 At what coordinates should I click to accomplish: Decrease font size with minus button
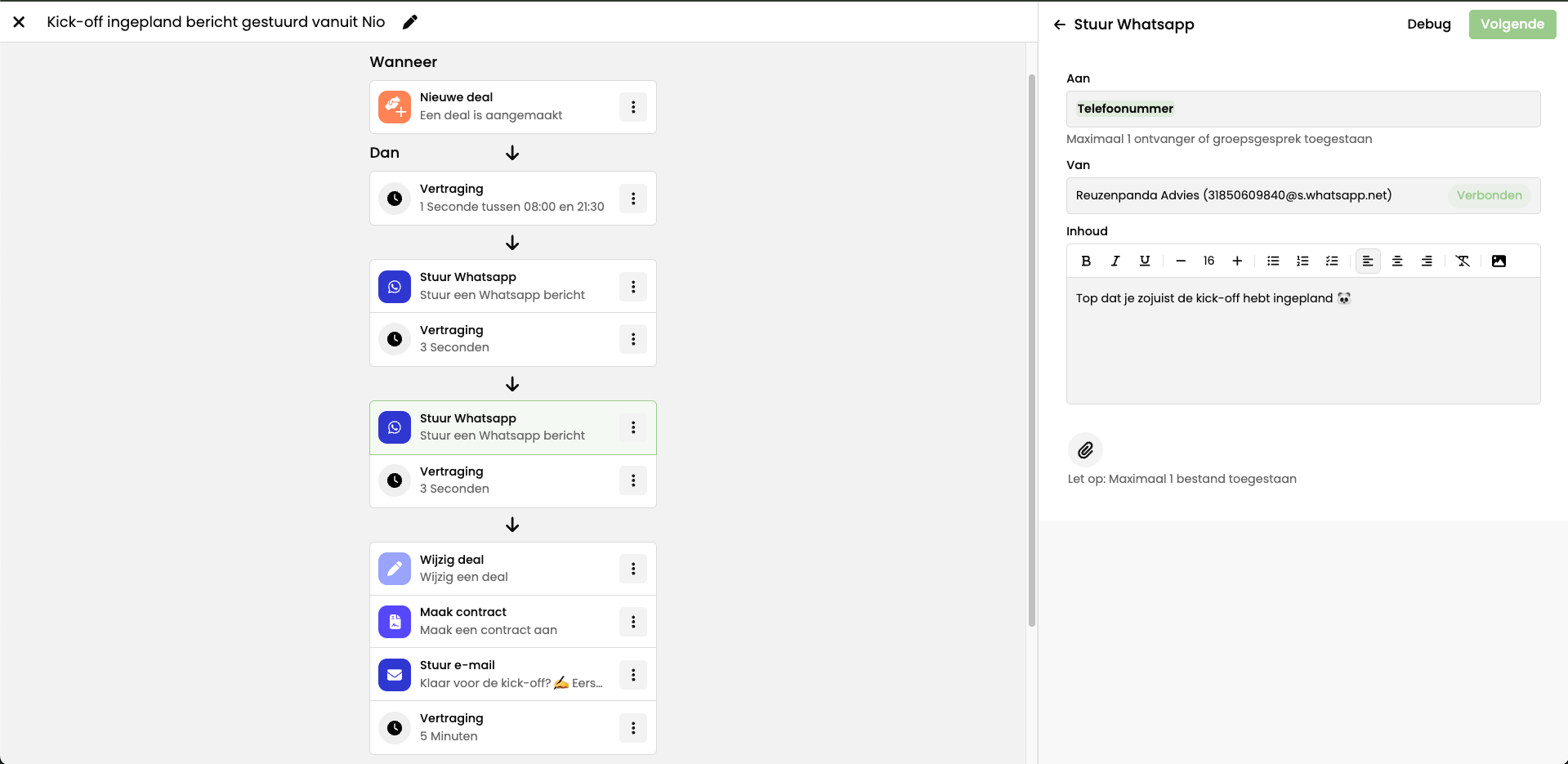(x=1181, y=261)
